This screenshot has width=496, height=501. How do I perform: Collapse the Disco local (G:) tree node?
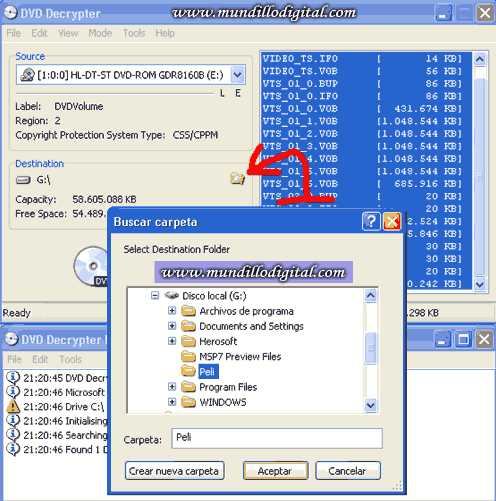(x=155, y=295)
